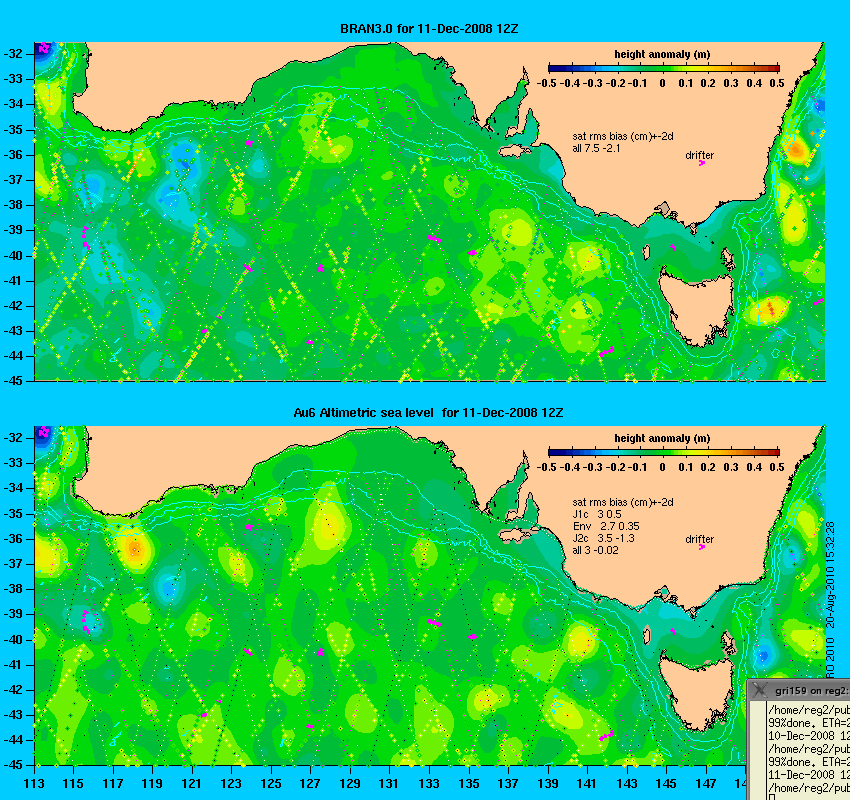
Task: Click longitude tick label 115
Action: 73,784
